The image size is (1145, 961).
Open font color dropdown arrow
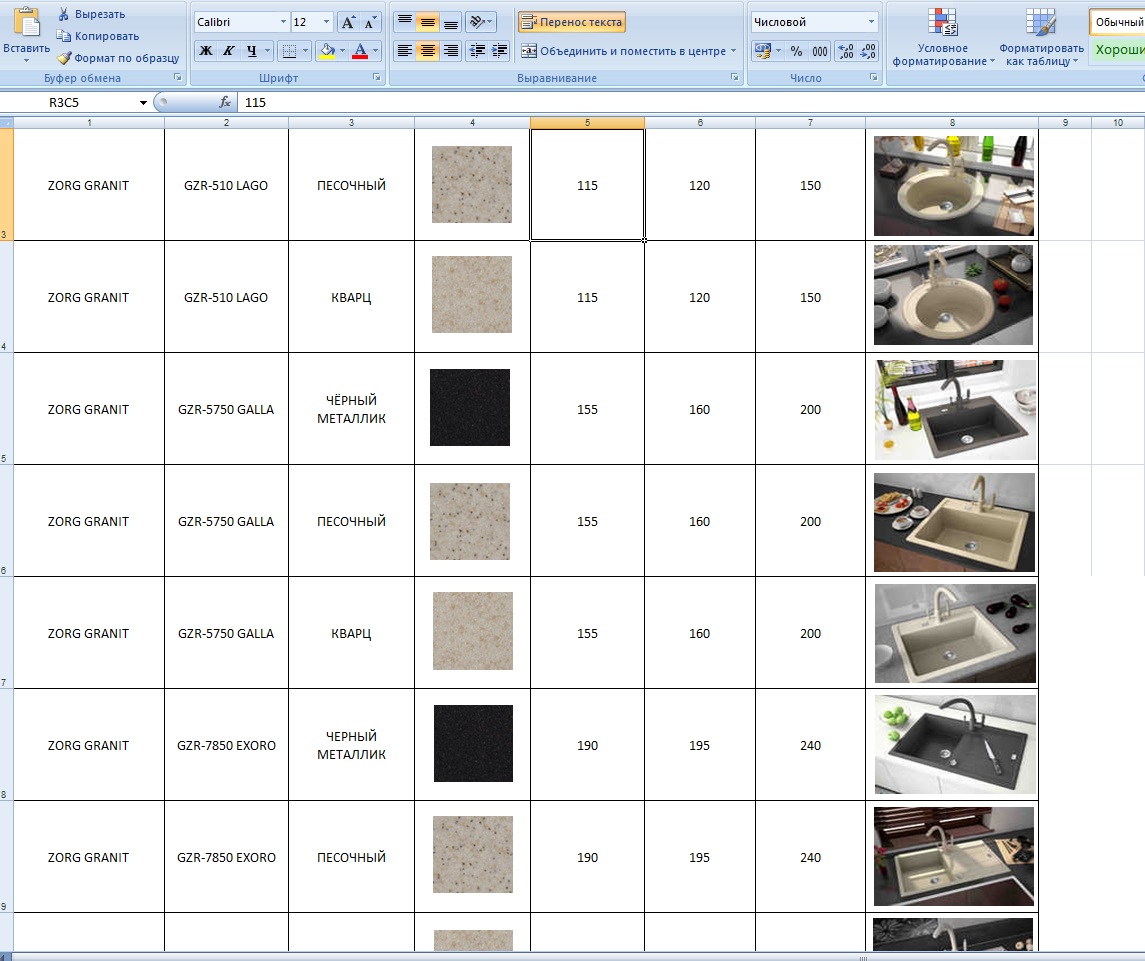click(x=375, y=50)
